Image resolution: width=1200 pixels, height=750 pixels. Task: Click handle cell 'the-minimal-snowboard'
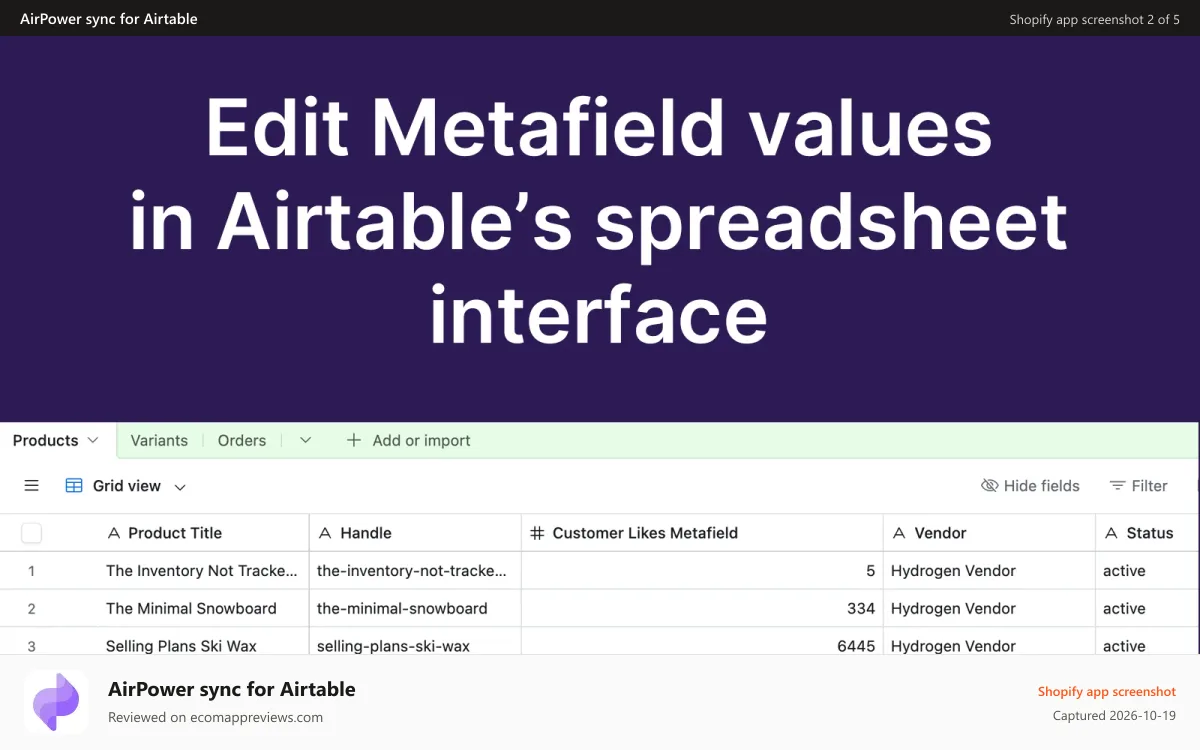point(402,608)
